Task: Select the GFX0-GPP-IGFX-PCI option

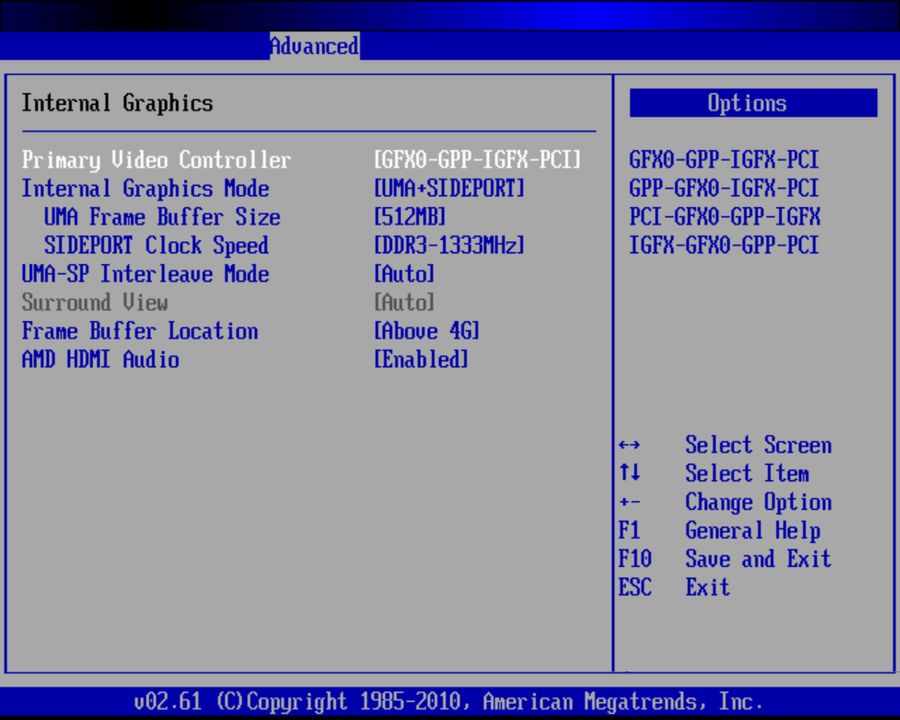Action: coord(723,159)
